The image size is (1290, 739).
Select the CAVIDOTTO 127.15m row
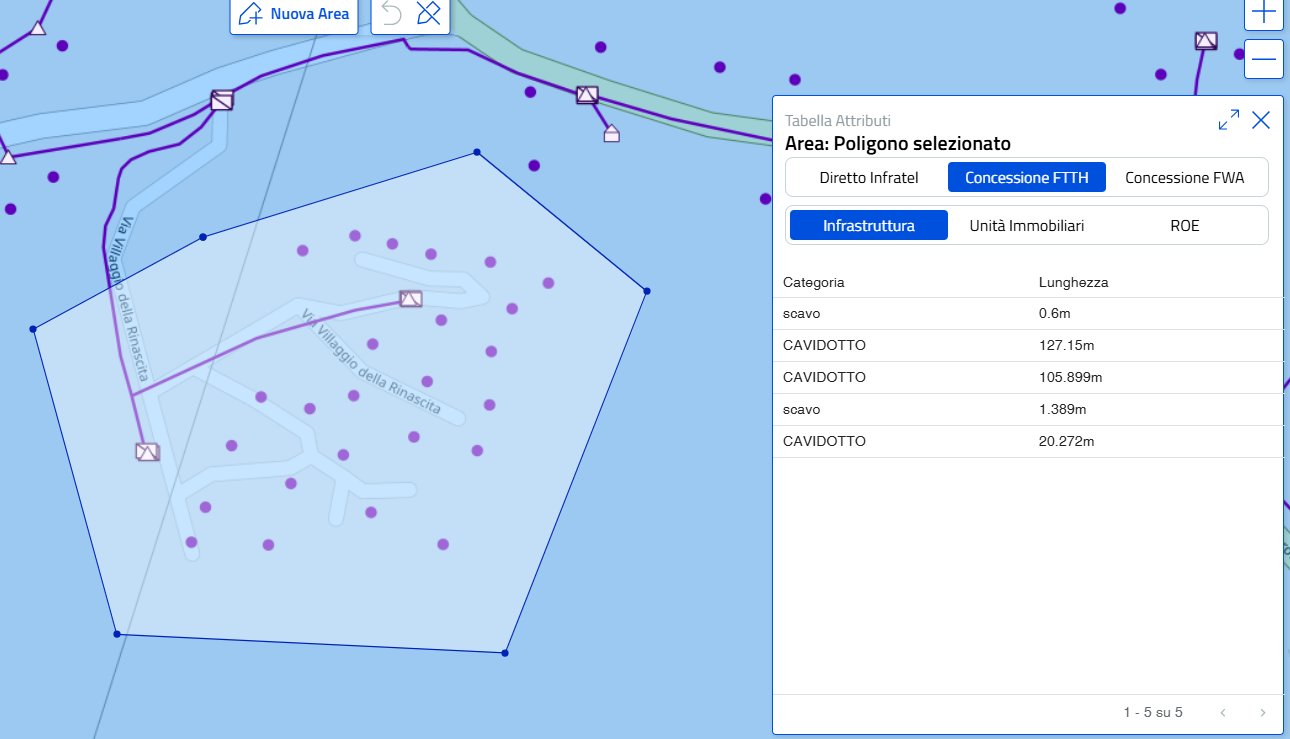tap(1027, 345)
